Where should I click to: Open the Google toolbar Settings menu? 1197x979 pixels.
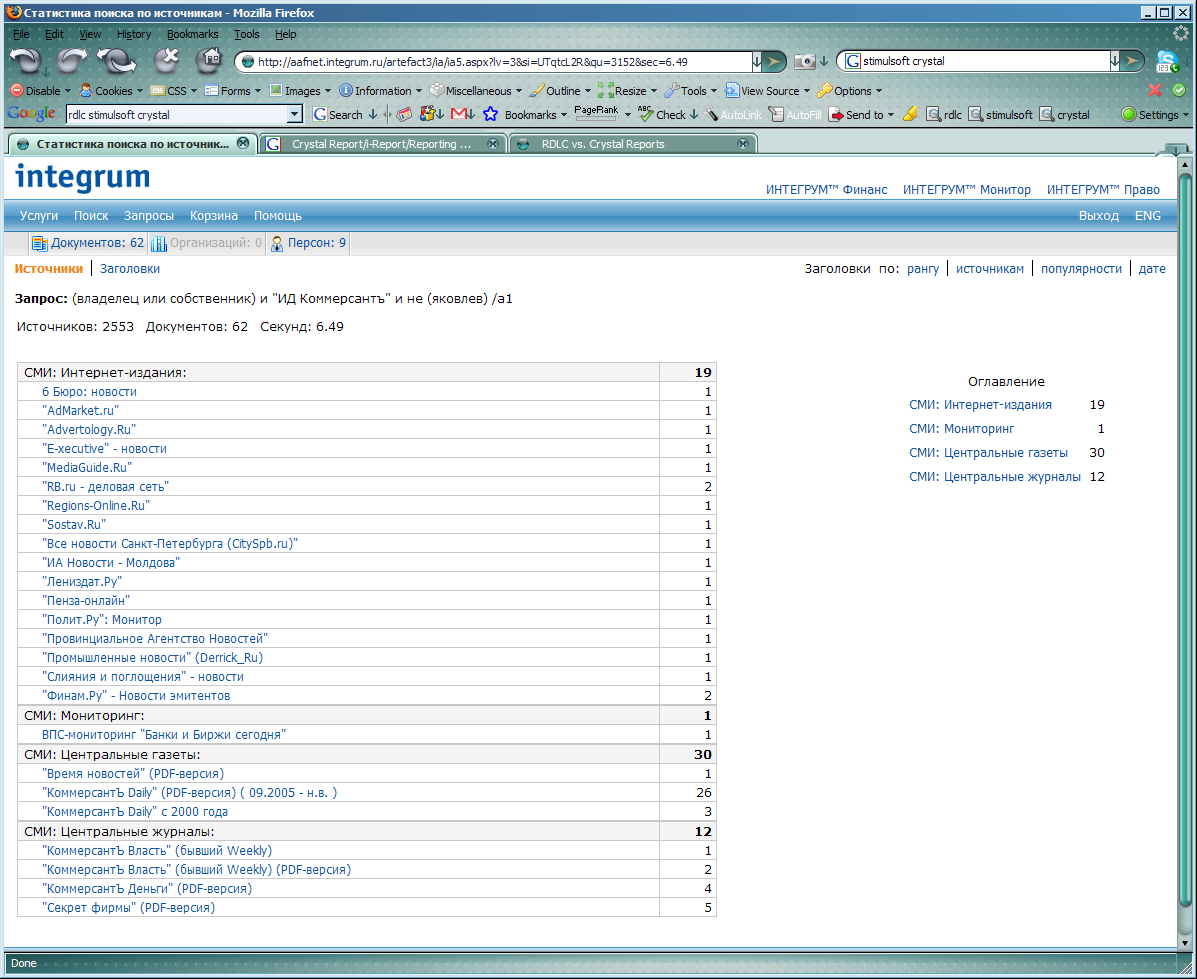1154,115
